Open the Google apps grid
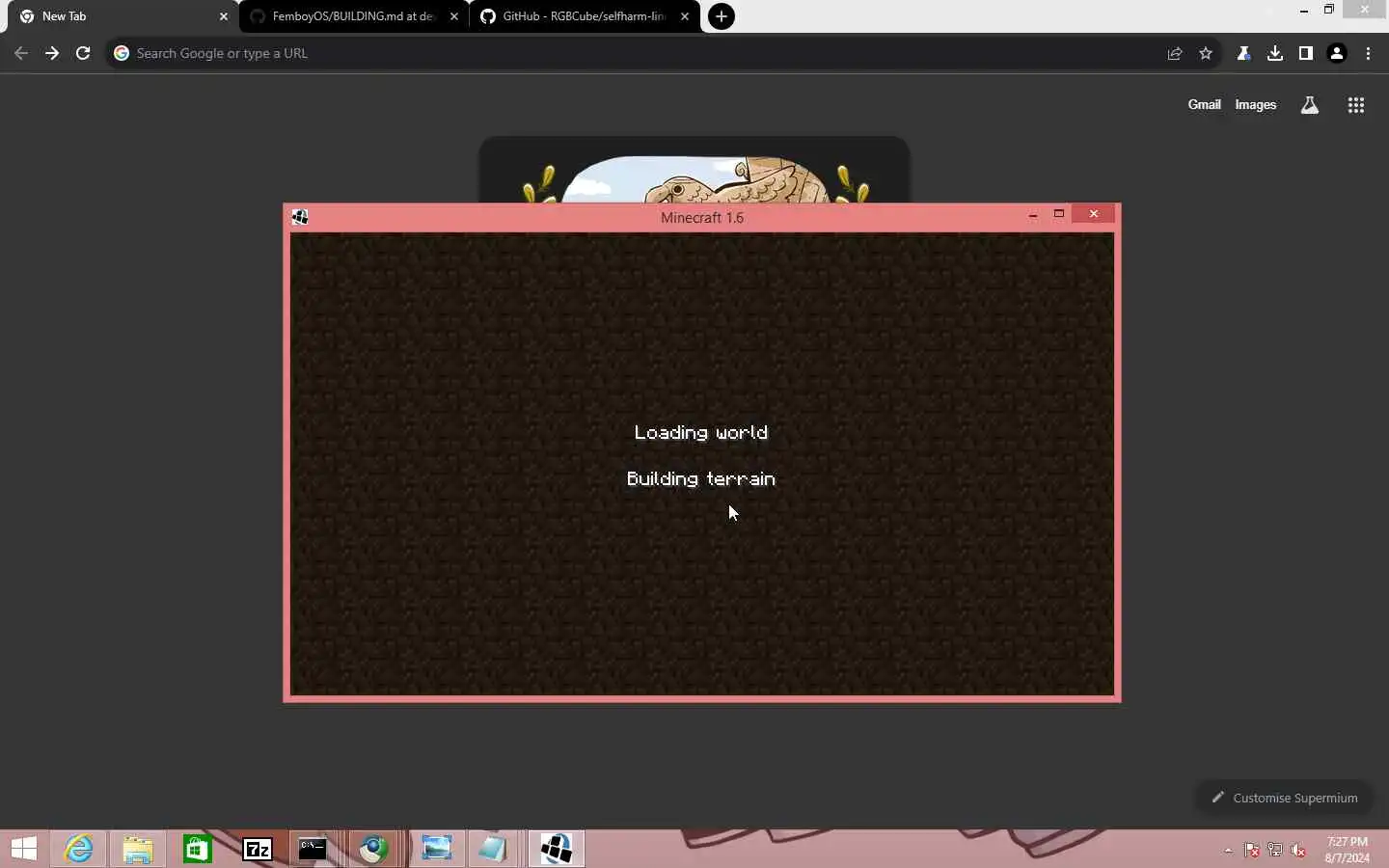 click(1356, 106)
